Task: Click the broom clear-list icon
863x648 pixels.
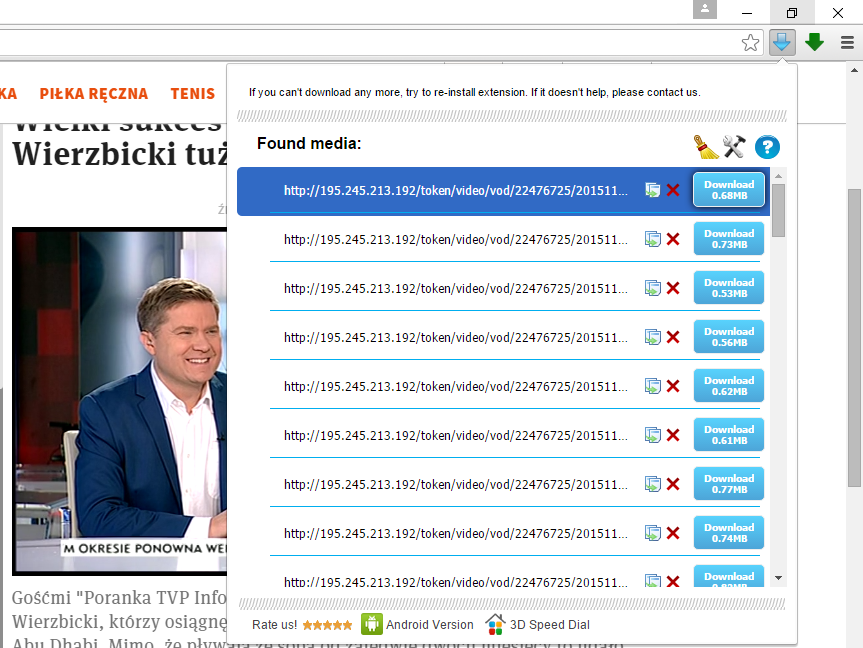Action: tap(706, 147)
